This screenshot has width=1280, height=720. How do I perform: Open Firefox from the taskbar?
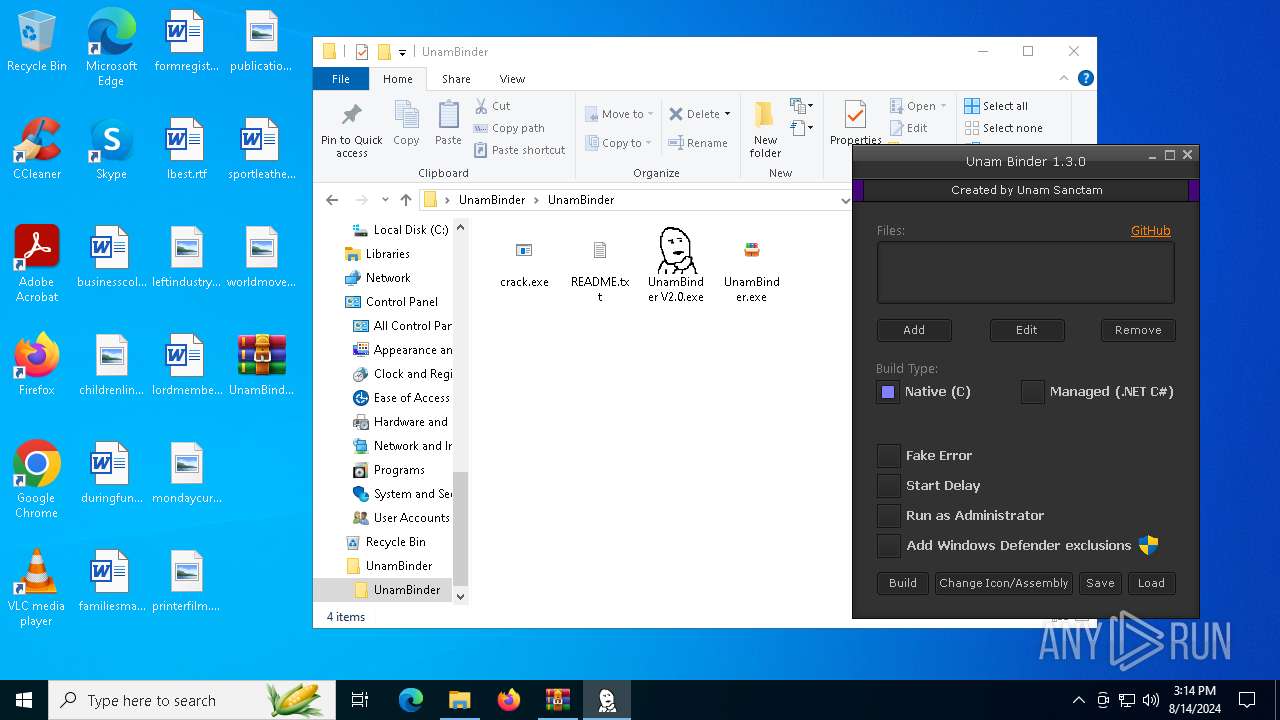coord(509,700)
